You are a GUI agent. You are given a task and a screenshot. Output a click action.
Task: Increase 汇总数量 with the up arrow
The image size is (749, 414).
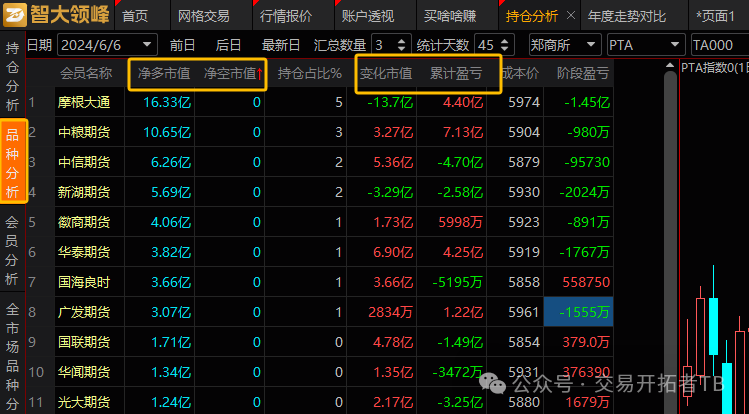pos(402,41)
